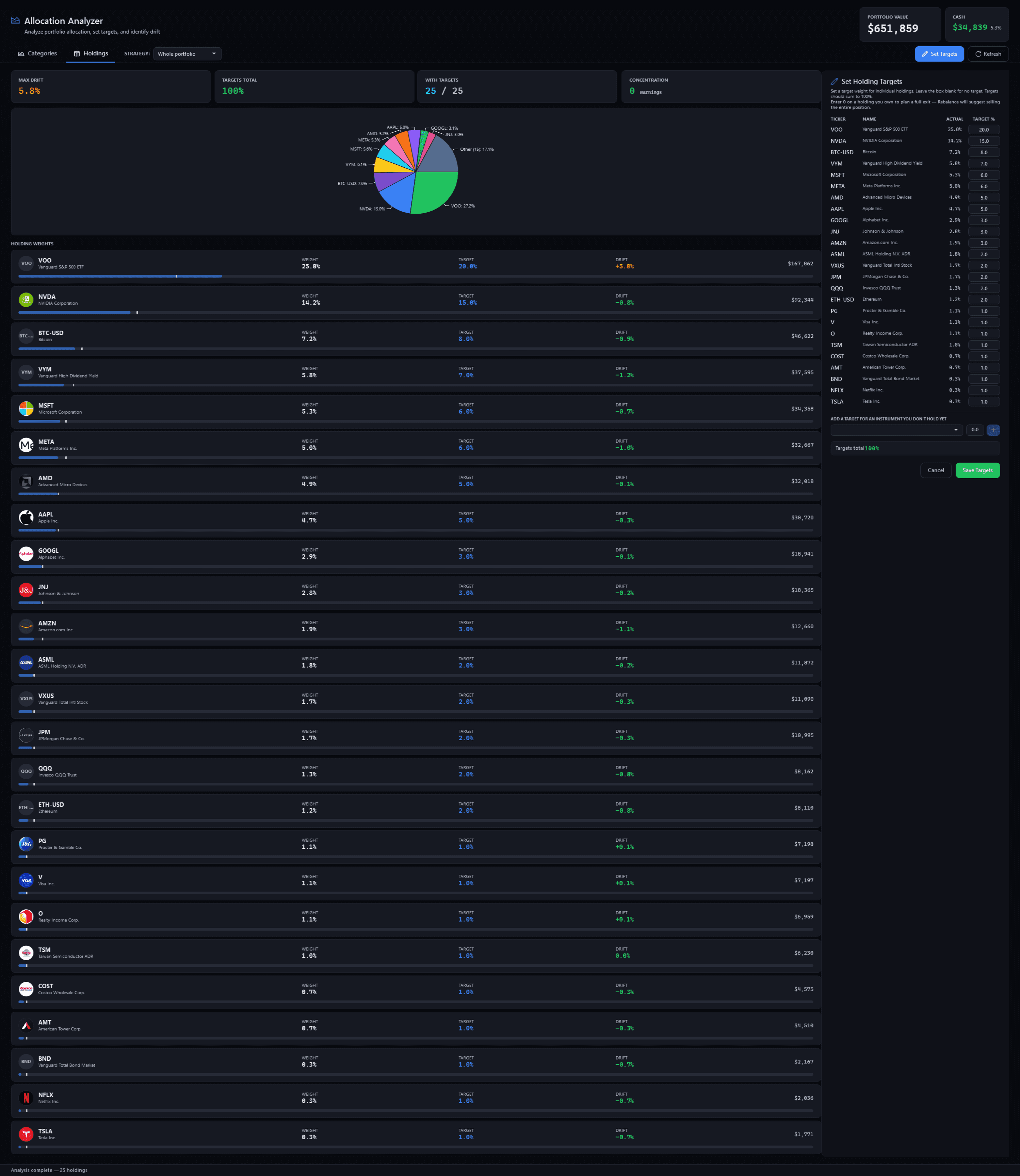
Task: Edit the VOO target percent field
Action: (984, 130)
